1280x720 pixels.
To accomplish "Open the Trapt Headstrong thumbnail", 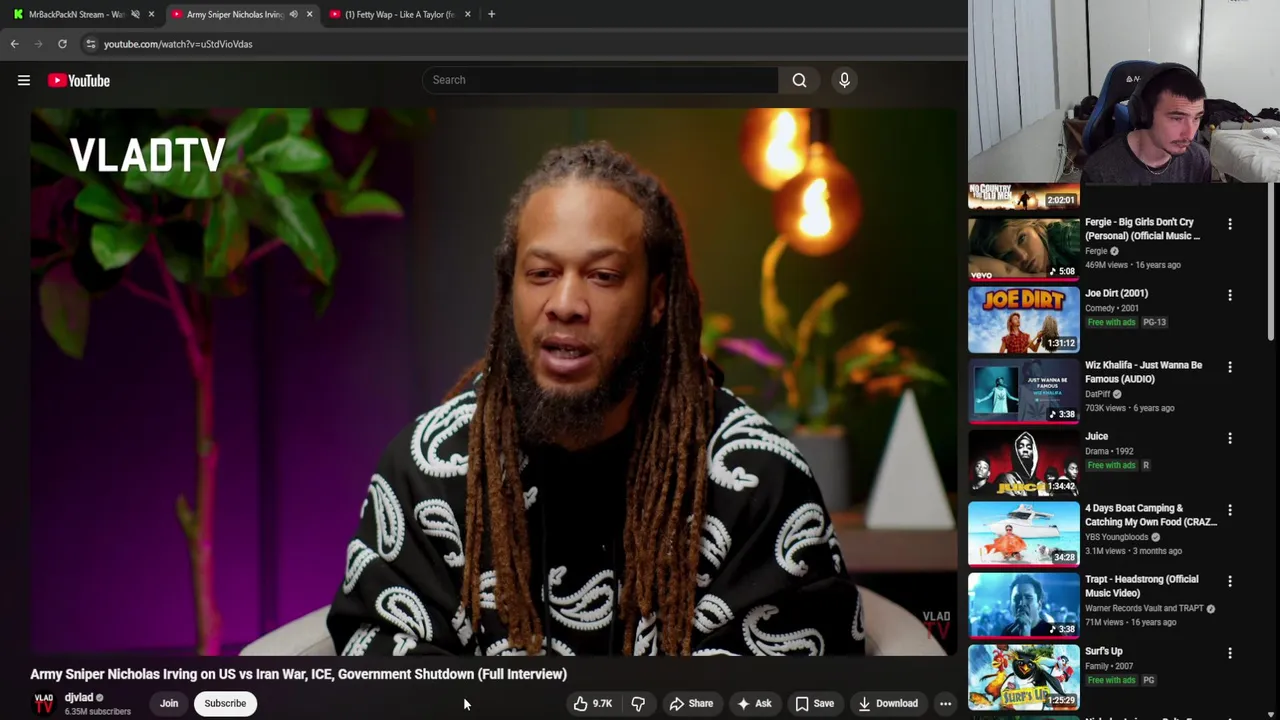I will point(1024,606).
